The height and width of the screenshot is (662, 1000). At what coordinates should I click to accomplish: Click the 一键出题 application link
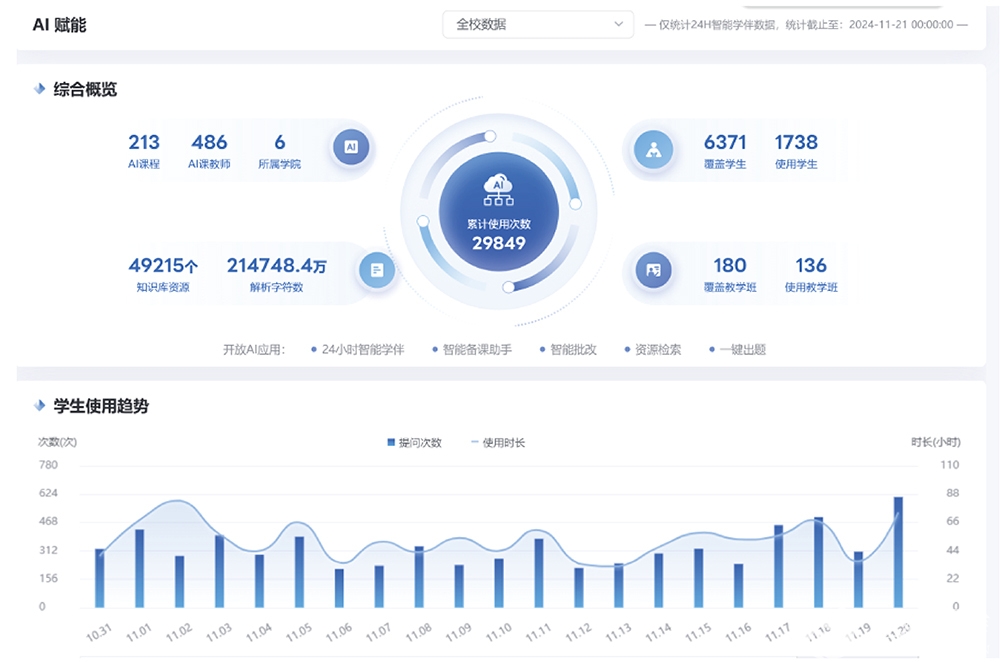click(738, 350)
